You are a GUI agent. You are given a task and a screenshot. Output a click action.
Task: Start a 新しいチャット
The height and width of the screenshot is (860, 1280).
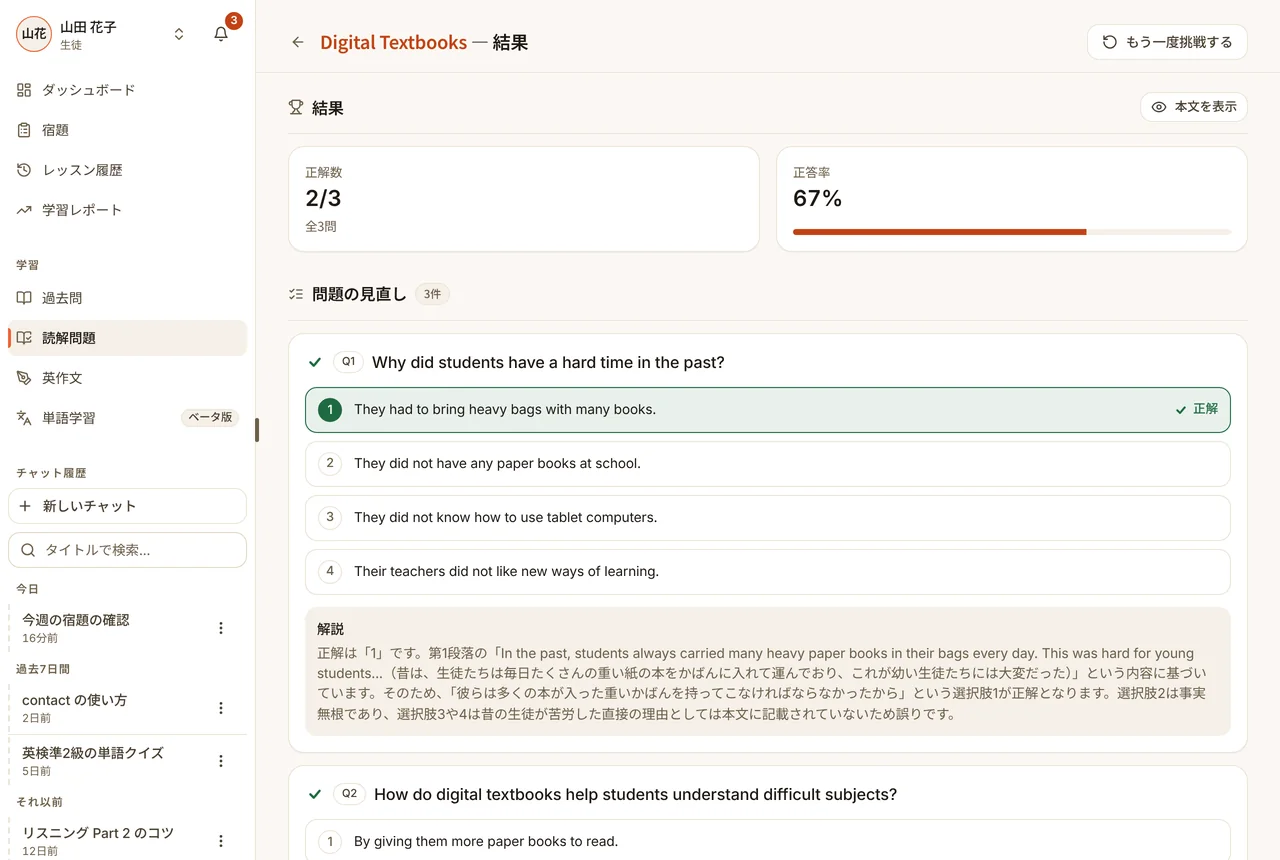(x=127, y=506)
